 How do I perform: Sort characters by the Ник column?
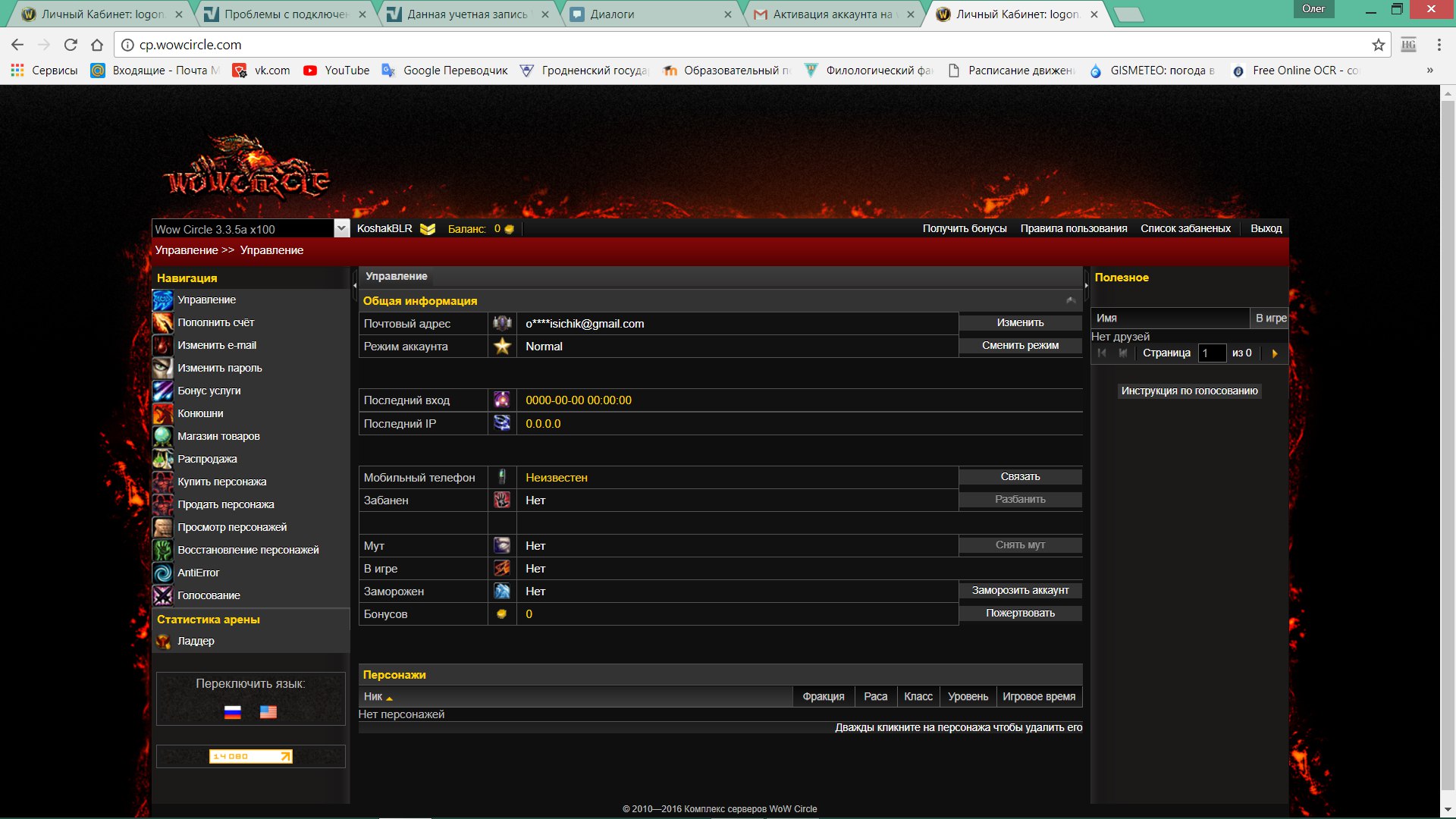pyautogui.click(x=373, y=697)
